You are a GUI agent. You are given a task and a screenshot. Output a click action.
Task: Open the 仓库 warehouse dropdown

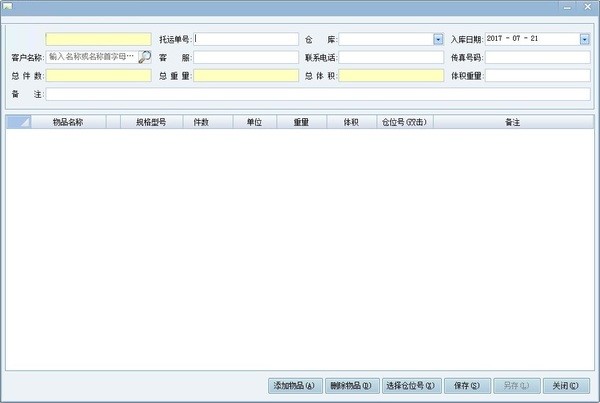coord(438,39)
